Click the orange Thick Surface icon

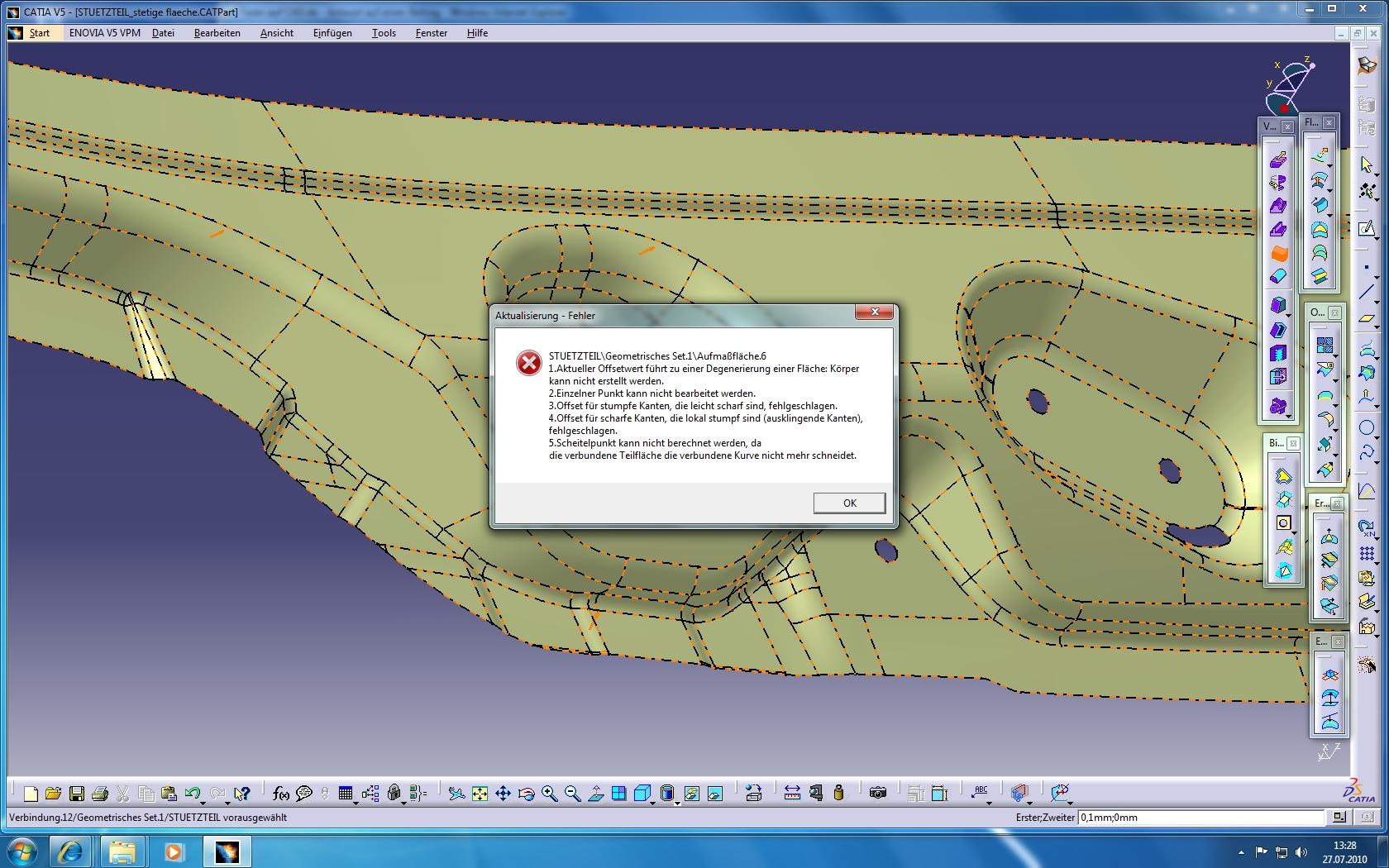click(x=1279, y=253)
